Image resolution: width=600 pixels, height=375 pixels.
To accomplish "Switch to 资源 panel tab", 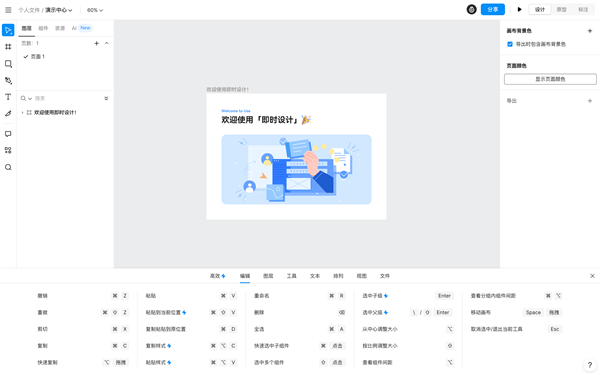I will 60,28.
